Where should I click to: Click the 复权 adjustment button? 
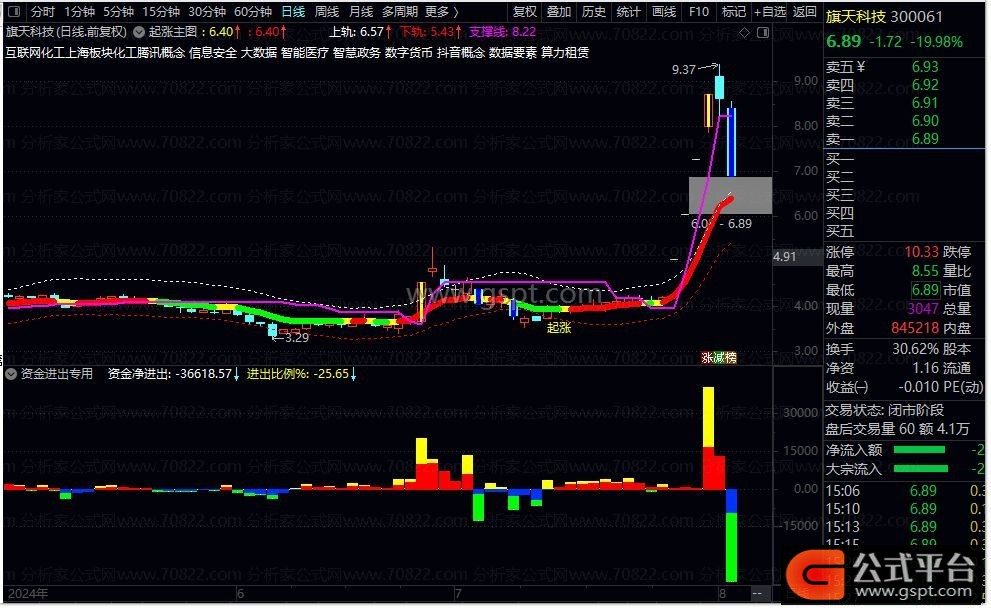point(525,11)
